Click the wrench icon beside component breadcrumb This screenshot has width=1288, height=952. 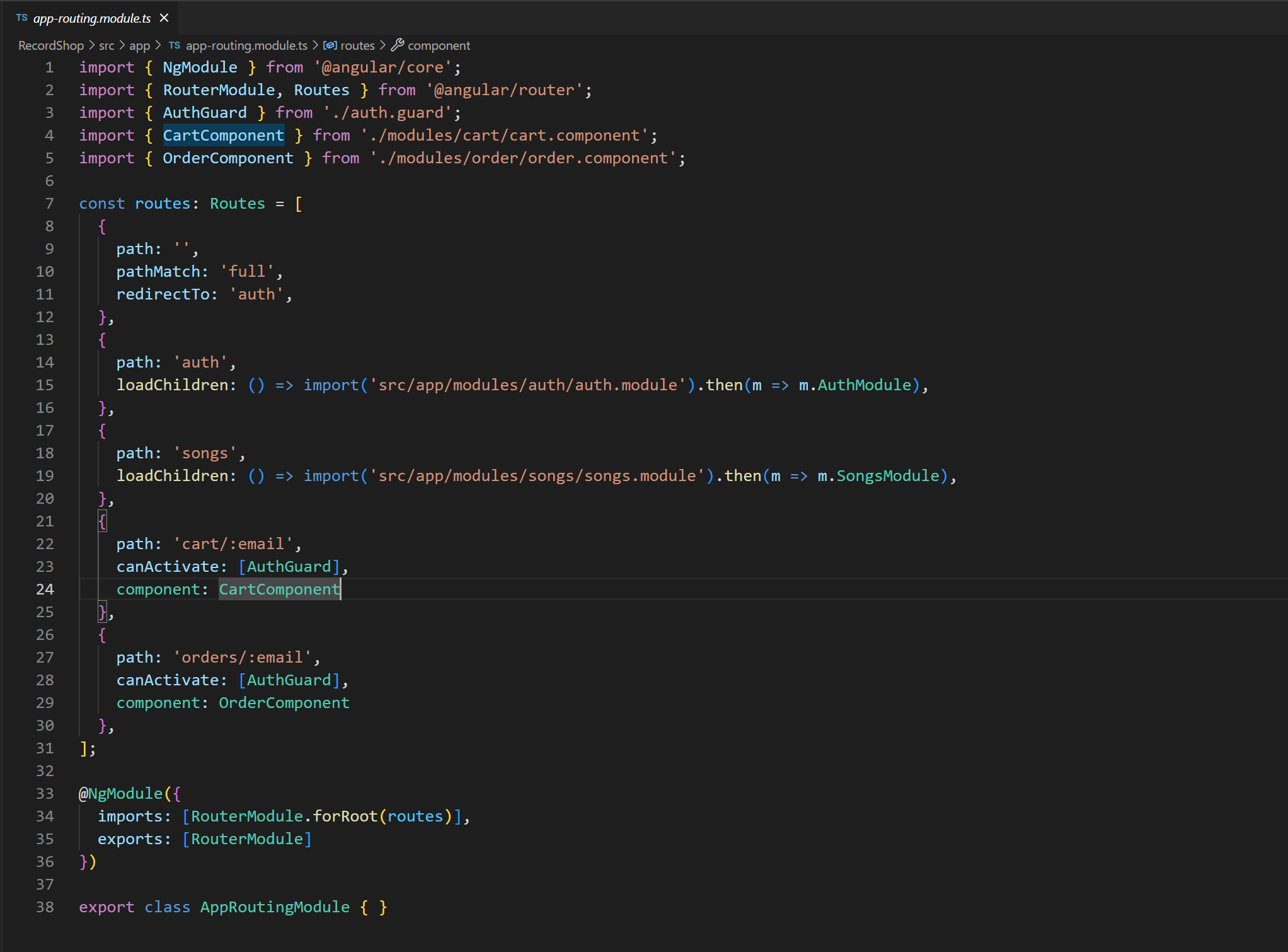pyautogui.click(x=398, y=45)
